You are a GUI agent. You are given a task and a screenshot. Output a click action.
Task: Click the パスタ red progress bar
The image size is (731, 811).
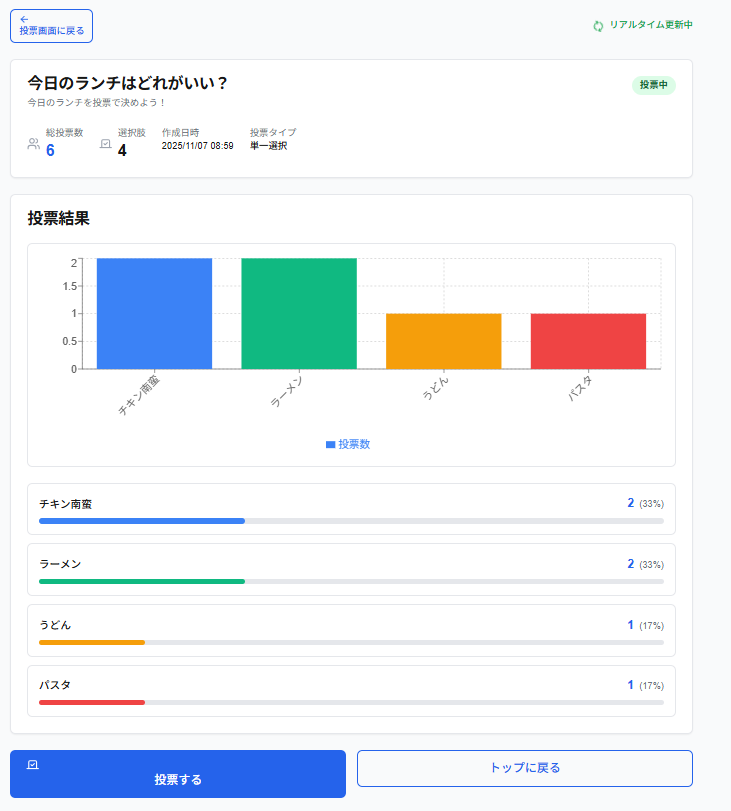[92, 703]
